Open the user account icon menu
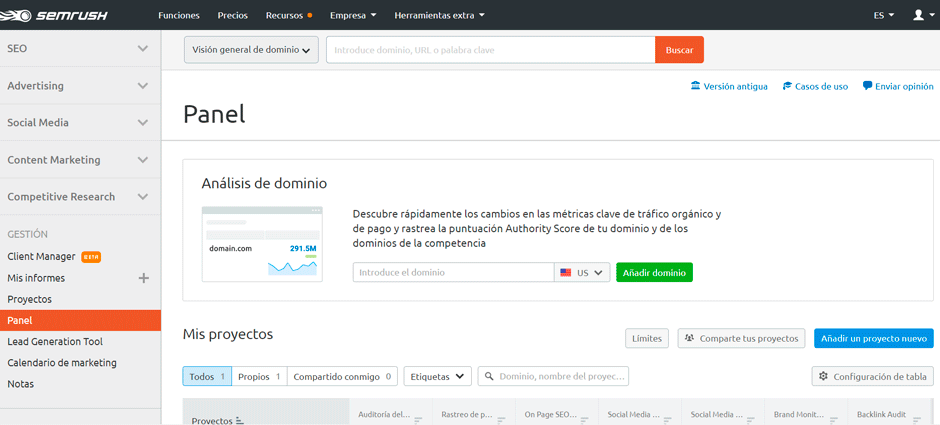Viewport: 940px width, 425px height. click(x=921, y=15)
